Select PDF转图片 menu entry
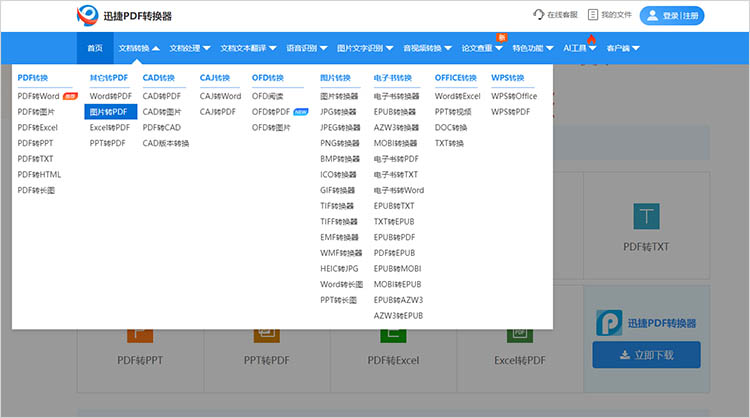 coord(36,112)
